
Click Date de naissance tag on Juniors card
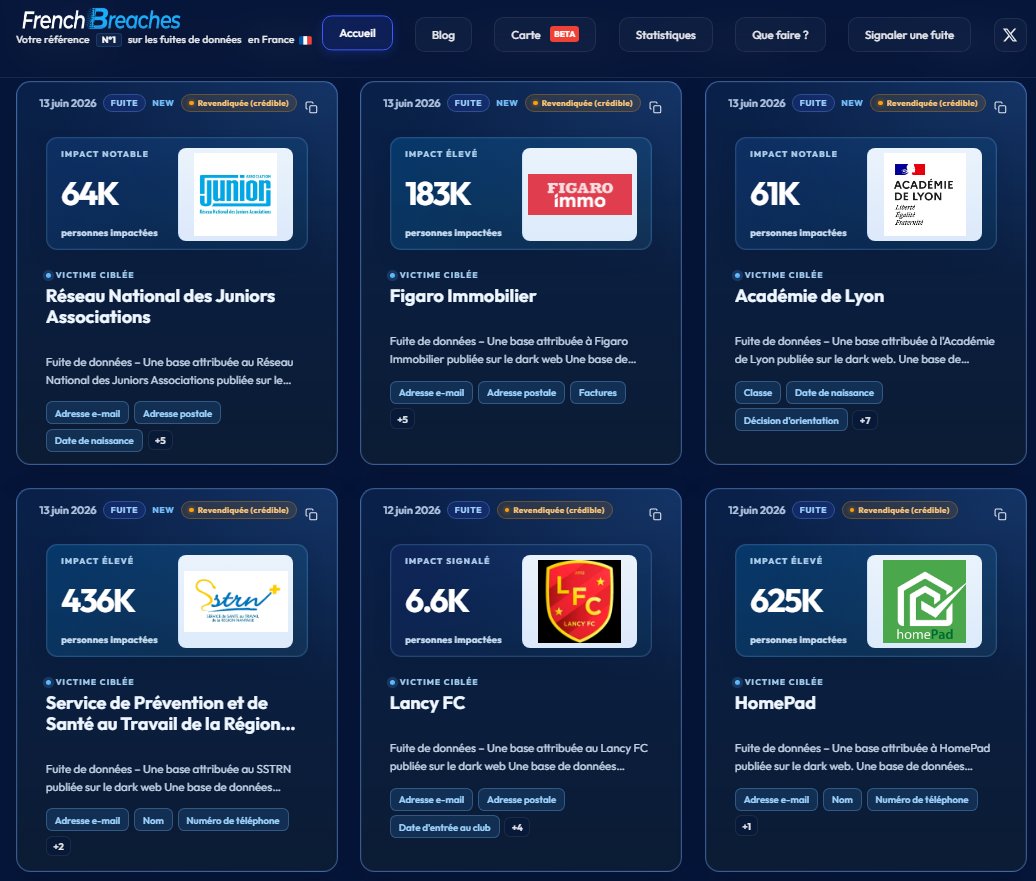(94, 441)
